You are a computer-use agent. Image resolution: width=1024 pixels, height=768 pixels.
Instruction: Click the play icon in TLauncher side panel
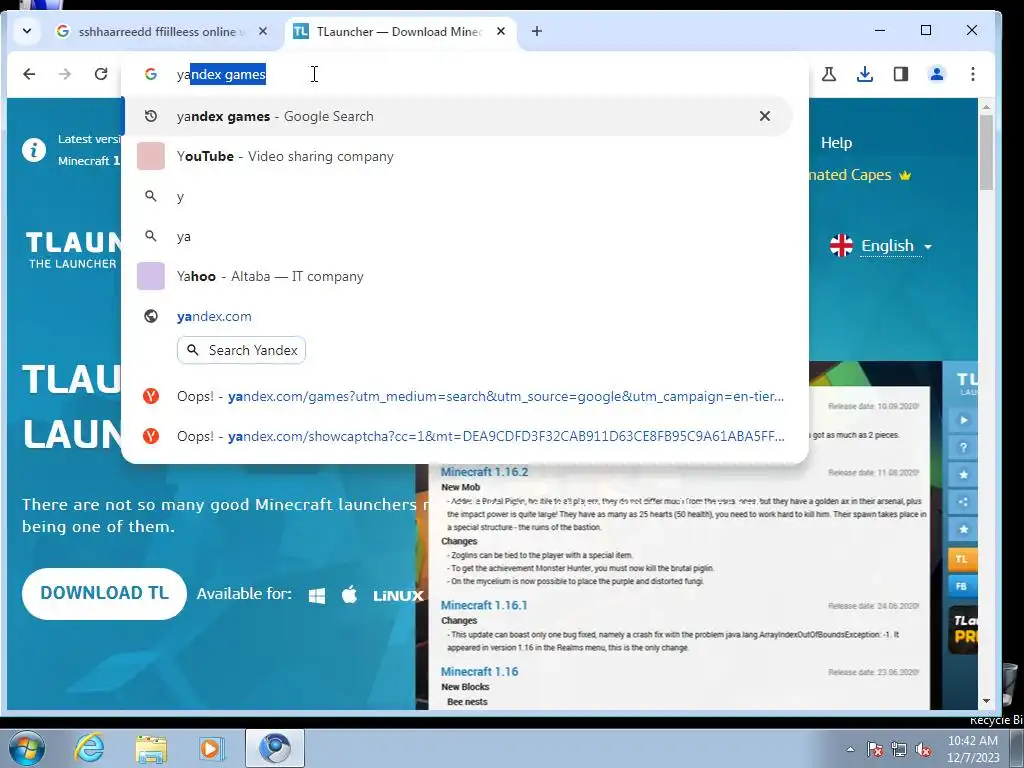[963, 420]
